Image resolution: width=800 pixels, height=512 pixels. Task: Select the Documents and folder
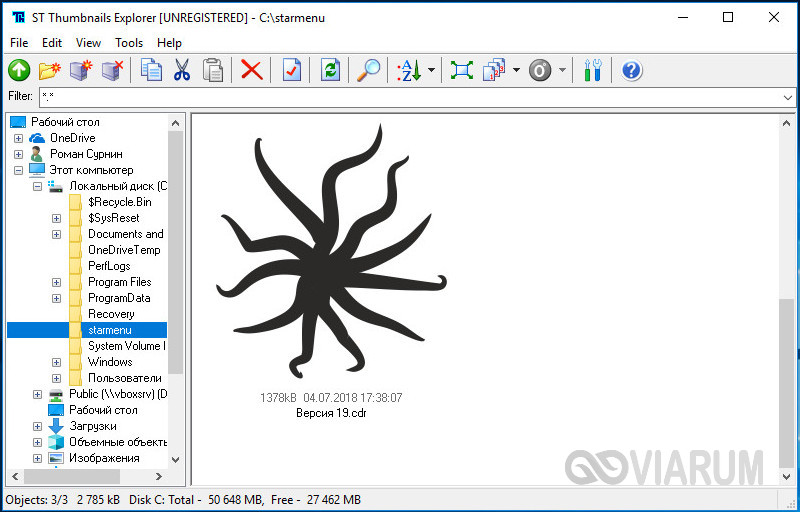click(126, 234)
